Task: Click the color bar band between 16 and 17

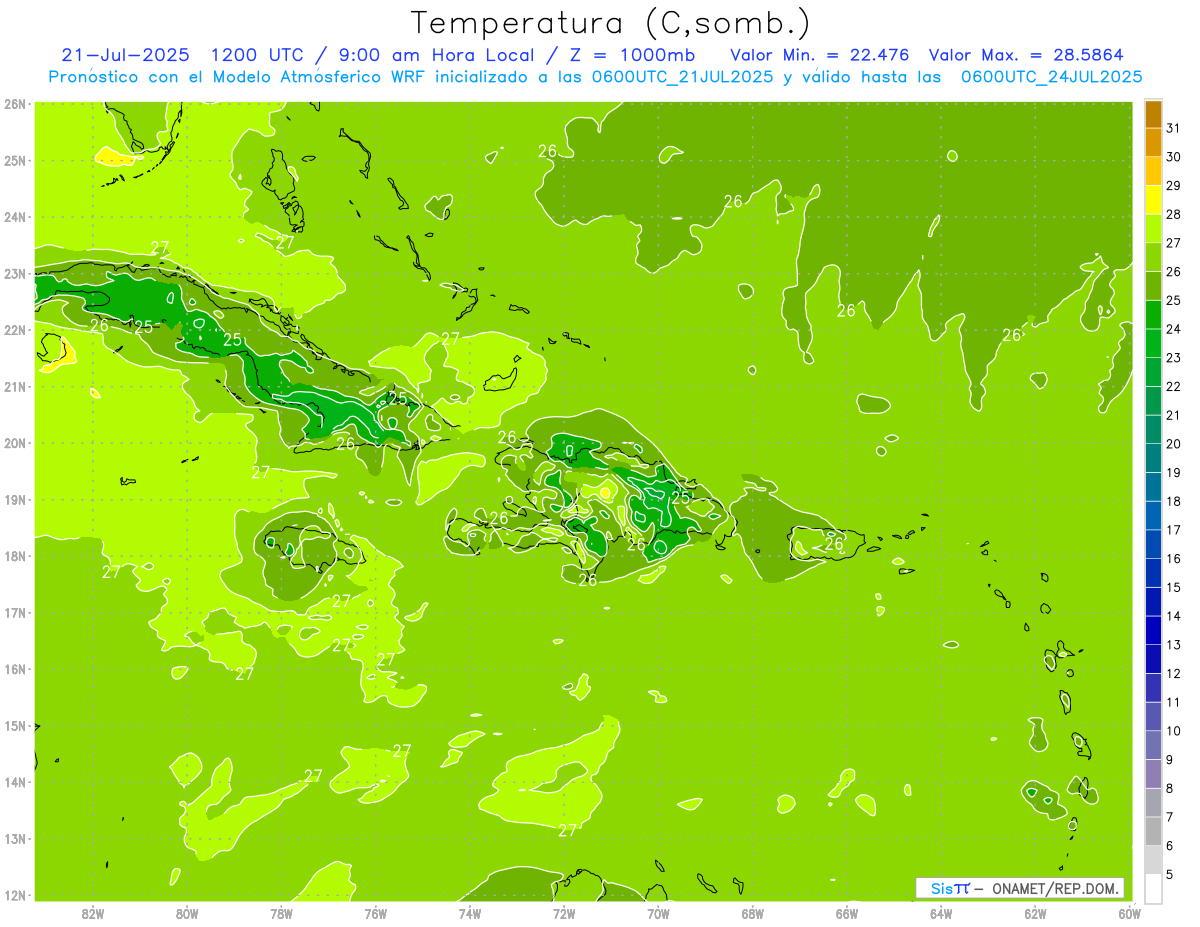Action: pyautogui.click(x=1154, y=545)
